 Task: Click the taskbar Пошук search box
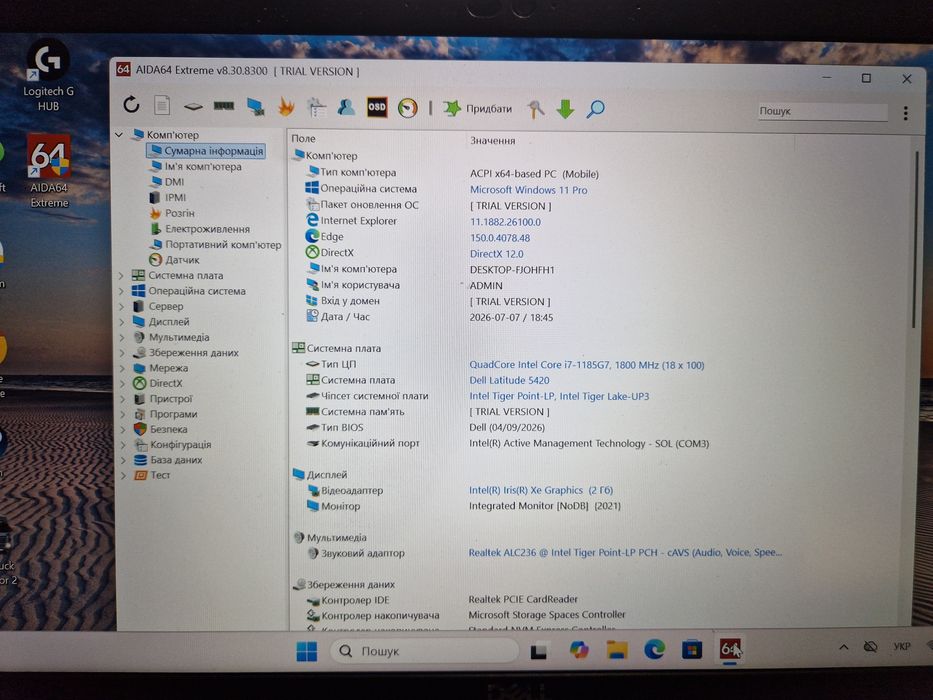(424, 651)
